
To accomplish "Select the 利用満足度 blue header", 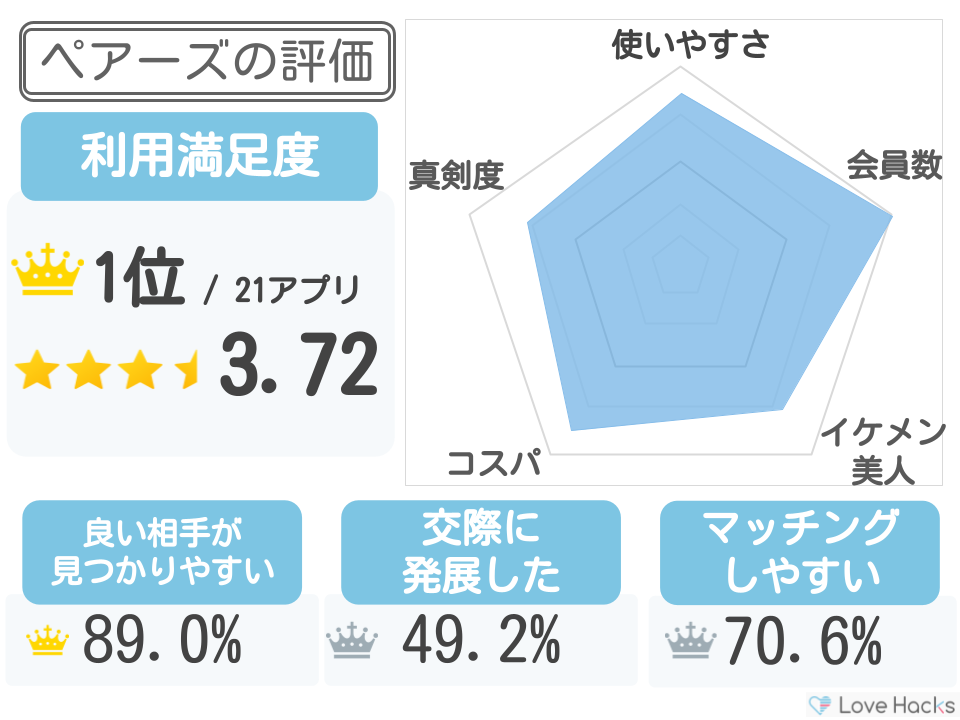I will coord(199,156).
